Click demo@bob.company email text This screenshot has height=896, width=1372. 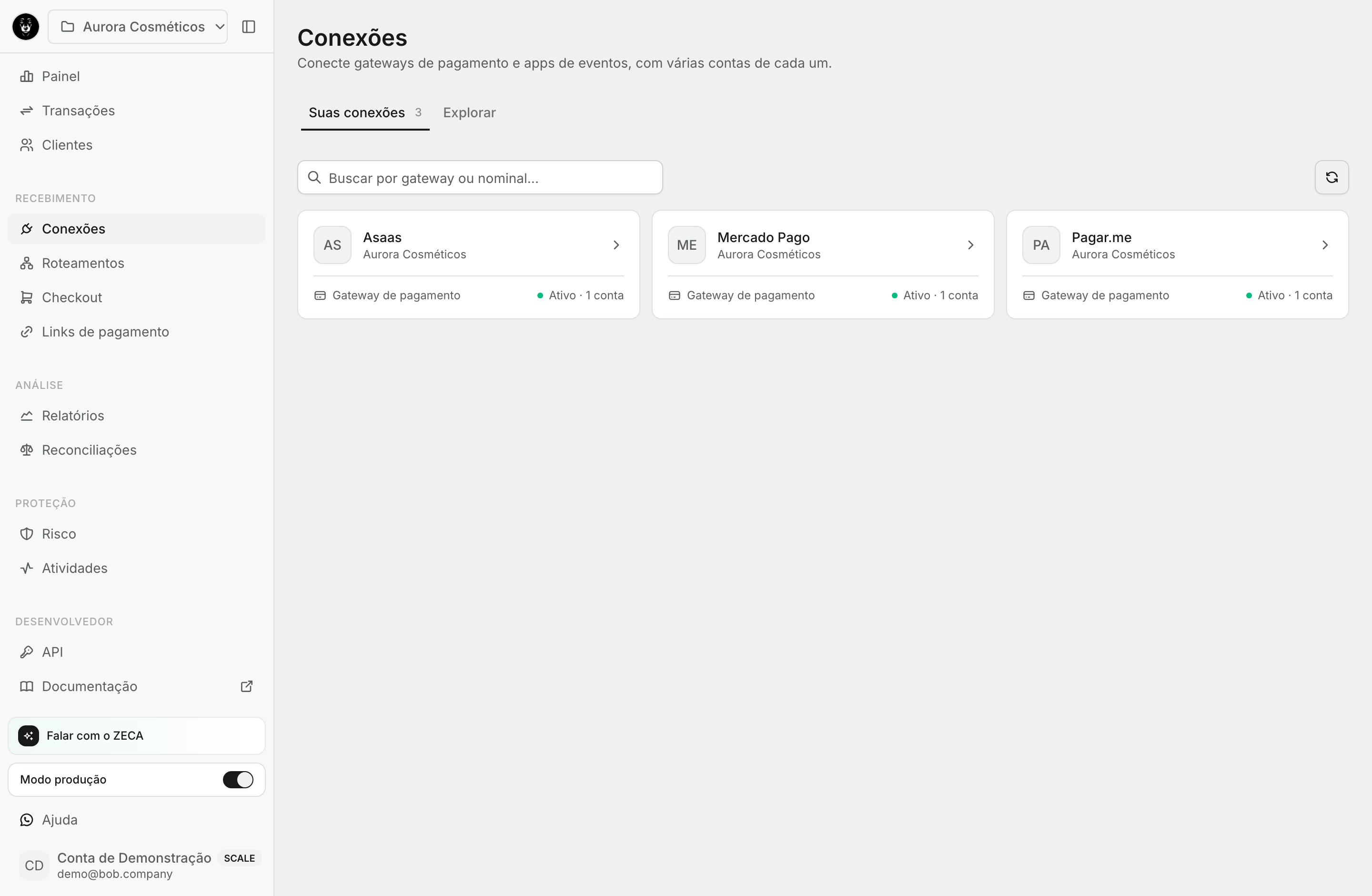[115, 874]
